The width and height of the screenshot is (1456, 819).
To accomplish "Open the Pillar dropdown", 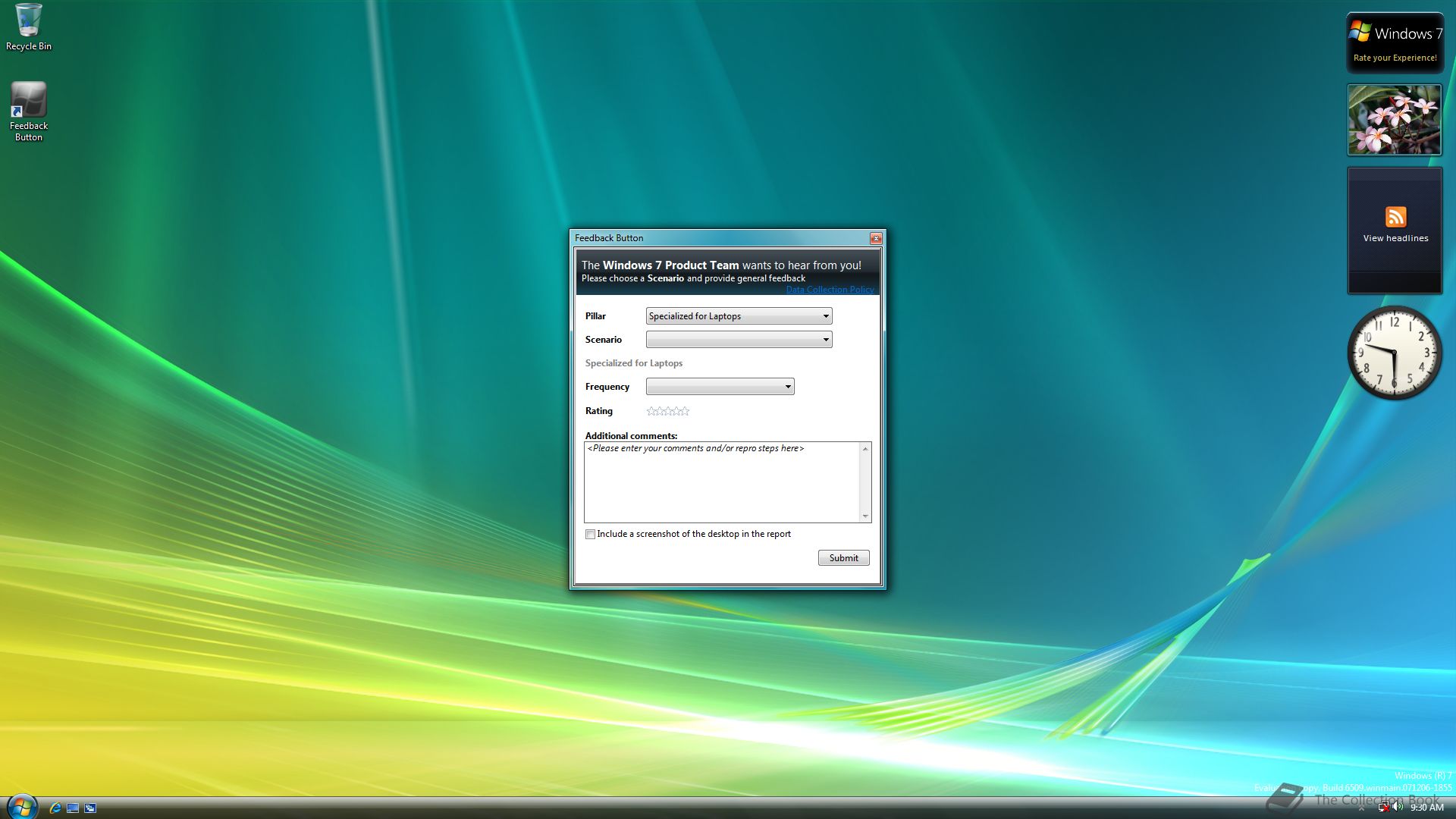I will tap(739, 316).
